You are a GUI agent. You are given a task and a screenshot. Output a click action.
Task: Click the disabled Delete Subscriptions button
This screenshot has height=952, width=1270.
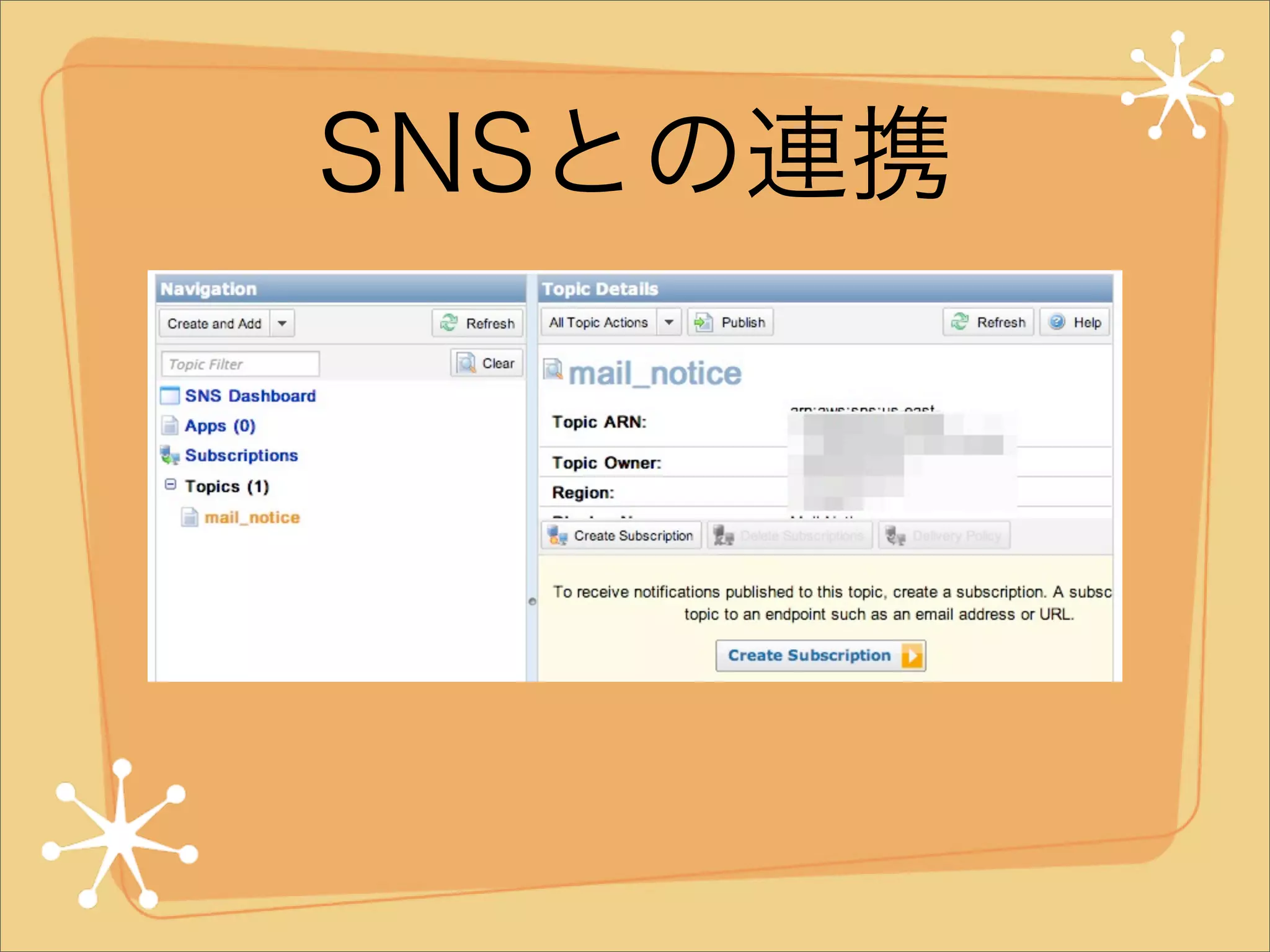tap(790, 535)
